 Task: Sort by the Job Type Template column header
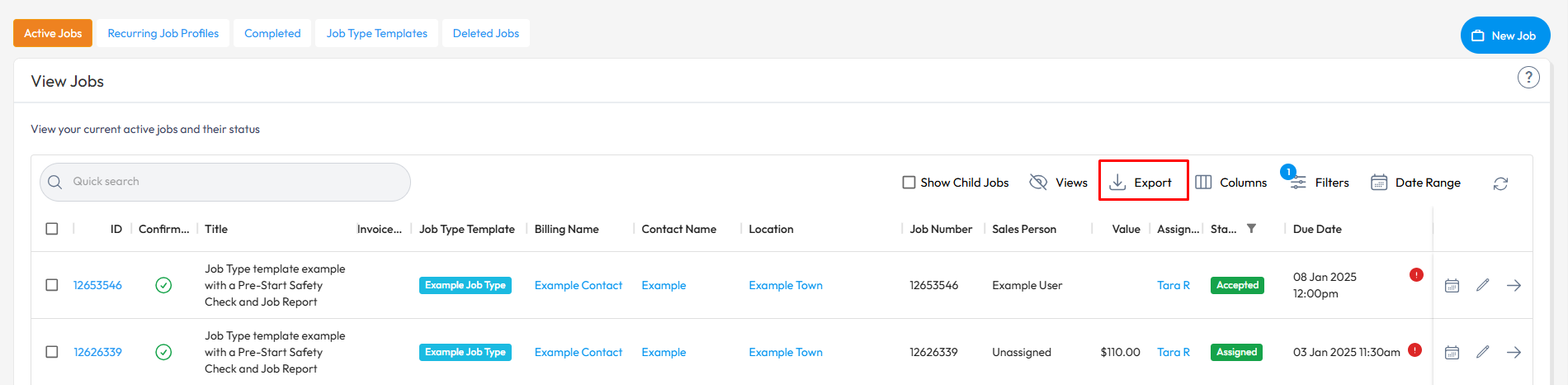tap(467, 229)
